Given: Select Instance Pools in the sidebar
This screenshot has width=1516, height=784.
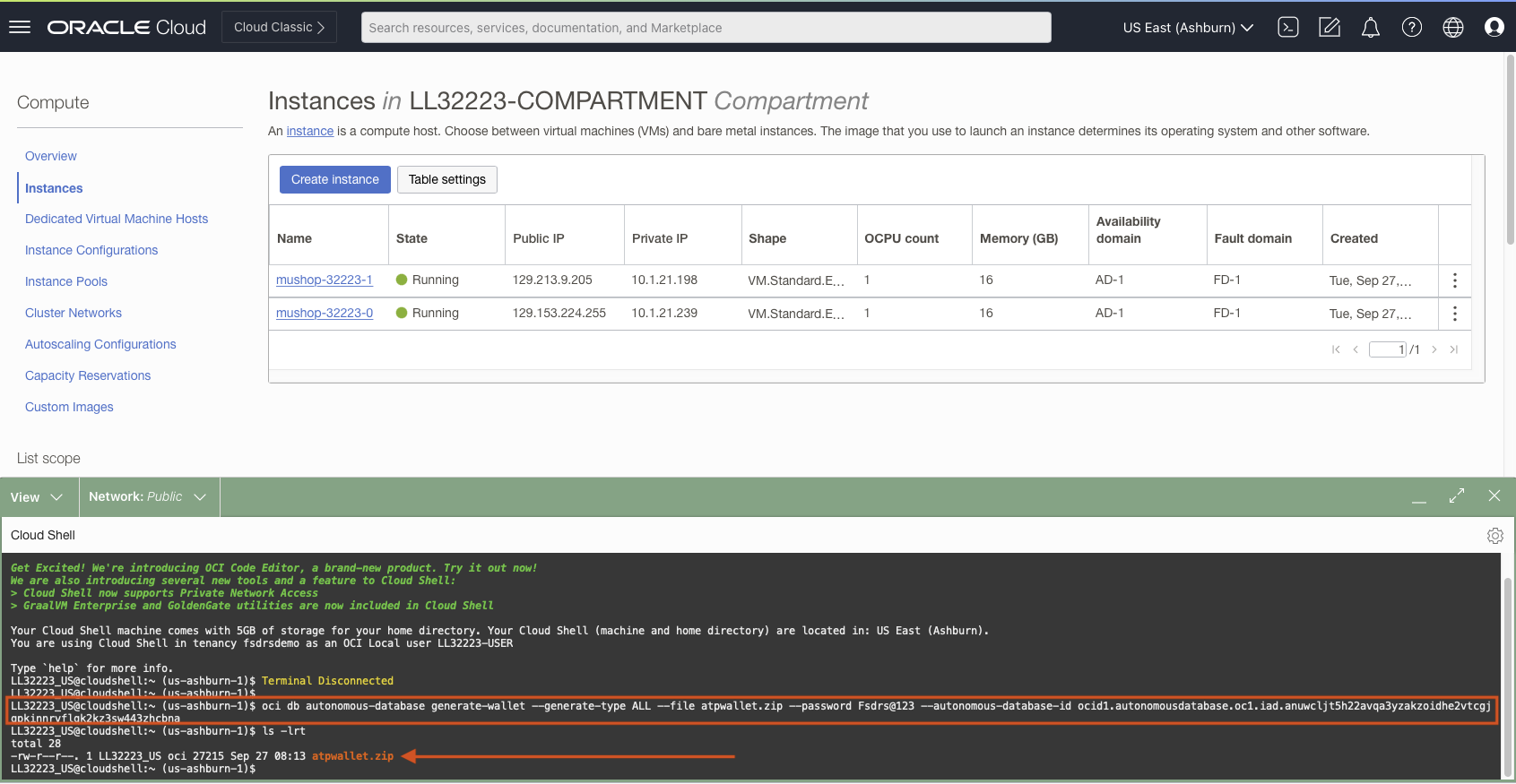Looking at the screenshot, I should pyautogui.click(x=66, y=281).
